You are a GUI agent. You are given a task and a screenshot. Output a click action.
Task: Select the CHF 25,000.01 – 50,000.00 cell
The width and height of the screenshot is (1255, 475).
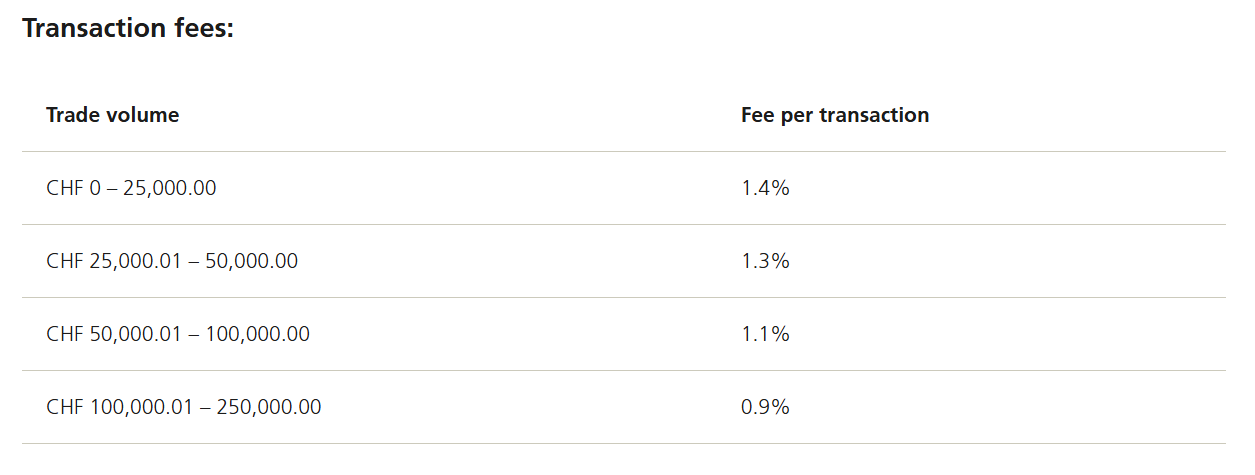pyautogui.click(x=172, y=261)
